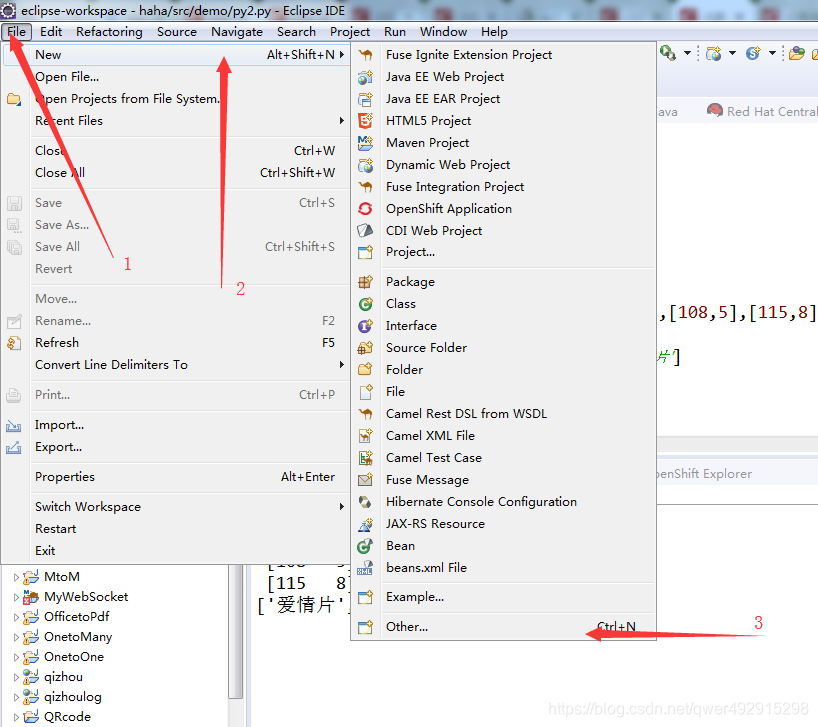Open the Help menu
This screenshot has width=818, height=727.
(x=494, y=32)
